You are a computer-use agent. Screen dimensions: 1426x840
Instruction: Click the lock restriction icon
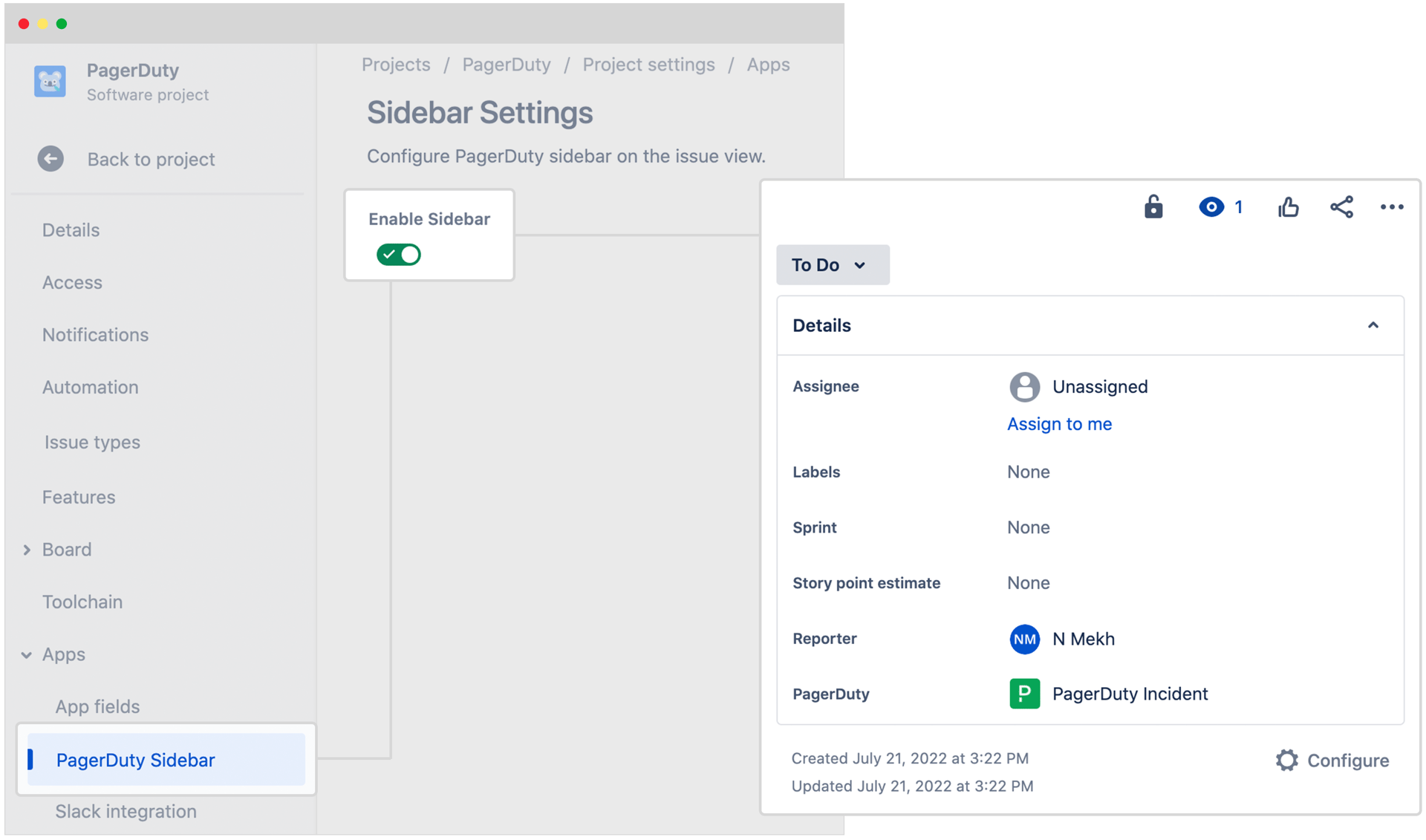pos(1153,206)
